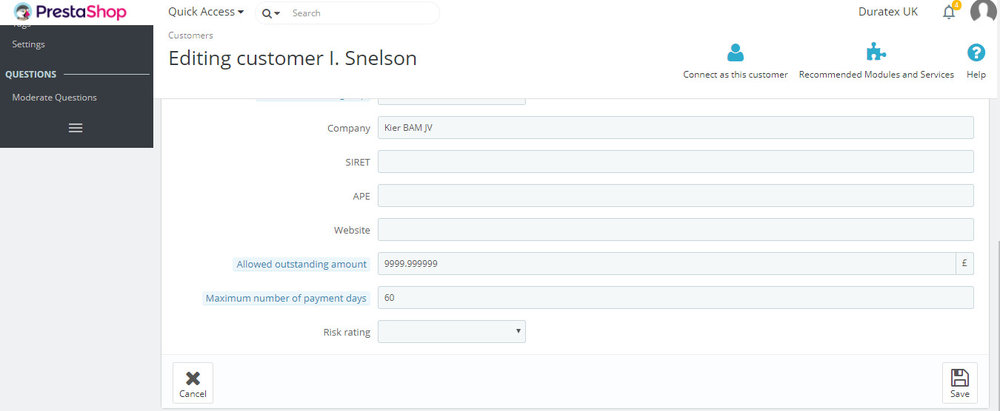Image resolution: width=1000 pixels, height=411 pixels.
Task: Click the PrestaShop logo
Action: (x=70, y=12)
